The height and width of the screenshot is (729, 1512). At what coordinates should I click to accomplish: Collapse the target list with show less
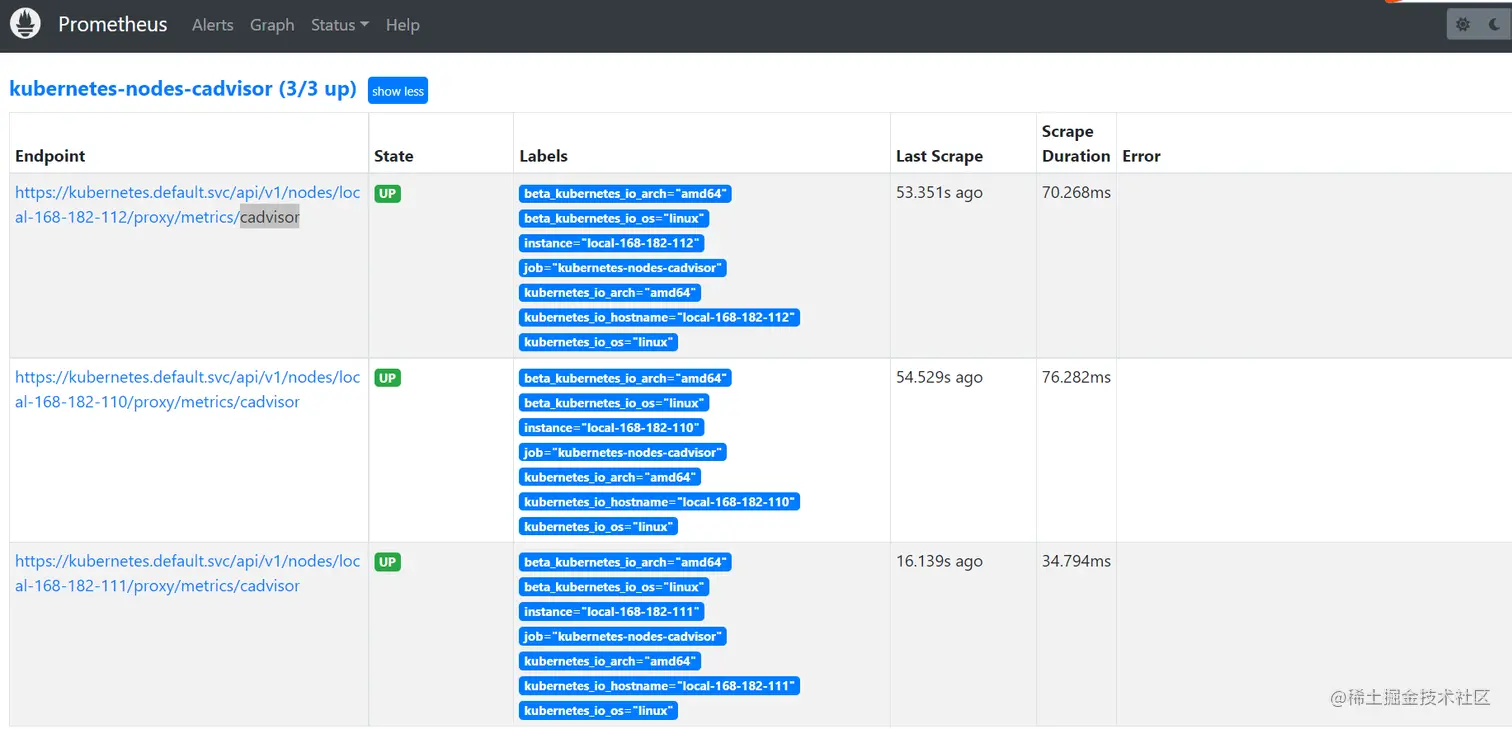point(398,91)
